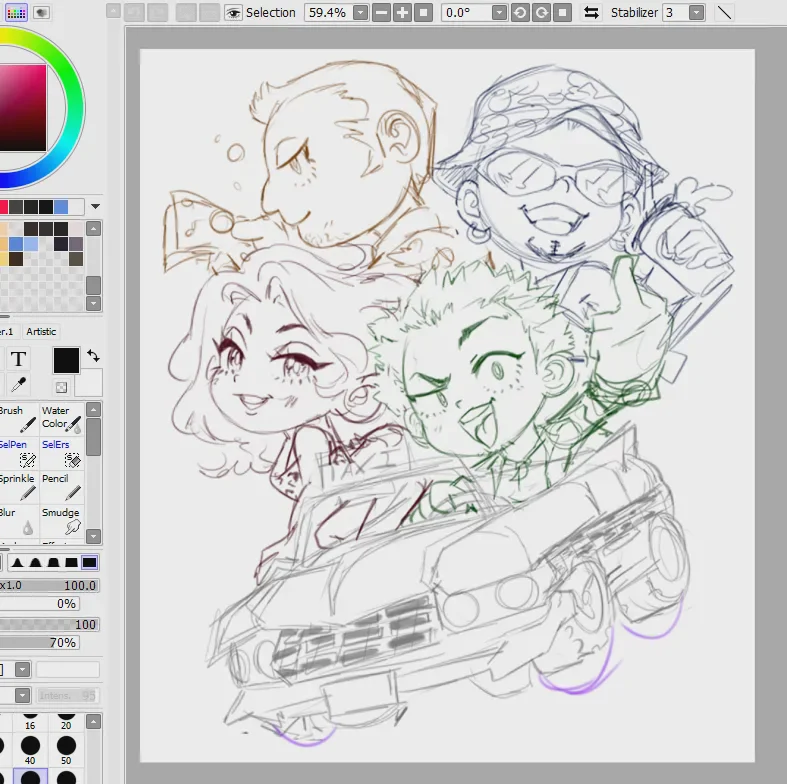
Task: Select the Text tool
Action: (x=19, y=359)
